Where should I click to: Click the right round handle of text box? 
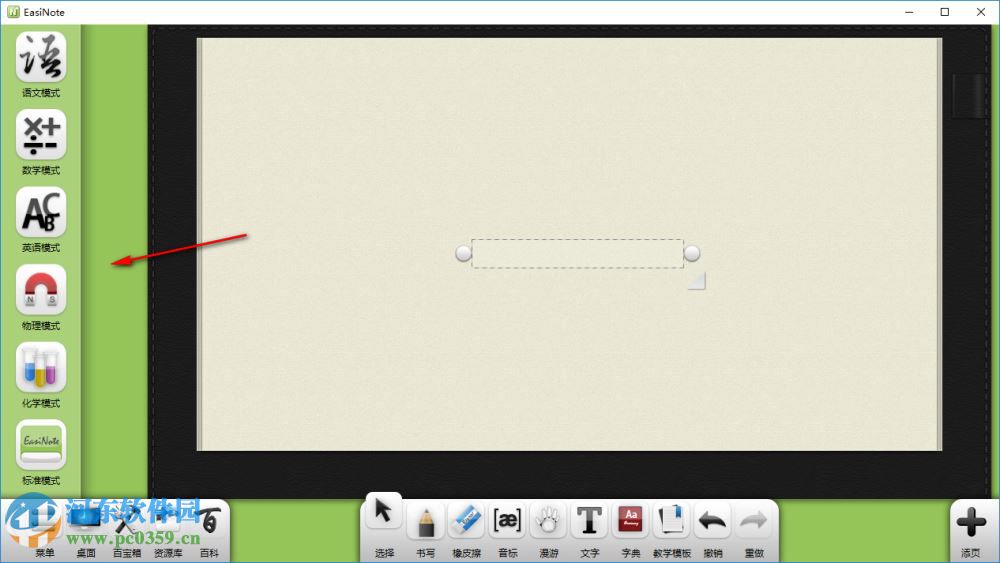coord(692,253)
